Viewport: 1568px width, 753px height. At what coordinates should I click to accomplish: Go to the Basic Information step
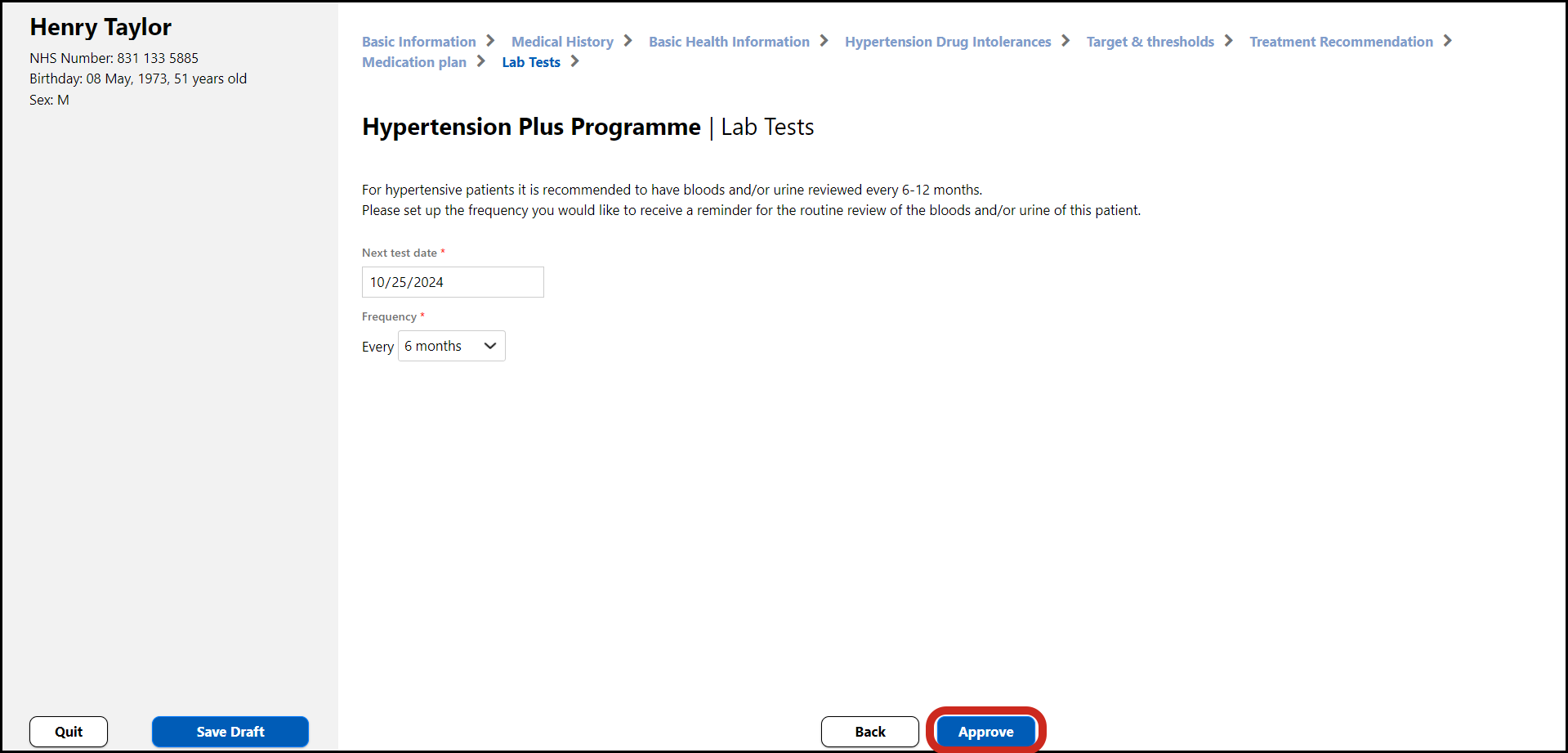click(x=418, y=42)
